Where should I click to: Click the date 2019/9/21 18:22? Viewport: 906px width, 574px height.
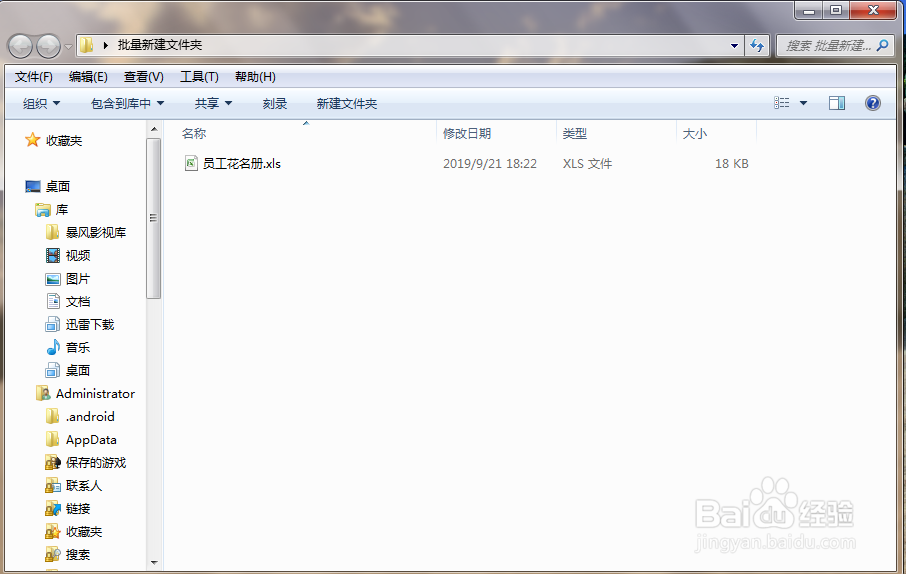pyautogui.click(x=490, y=164)
